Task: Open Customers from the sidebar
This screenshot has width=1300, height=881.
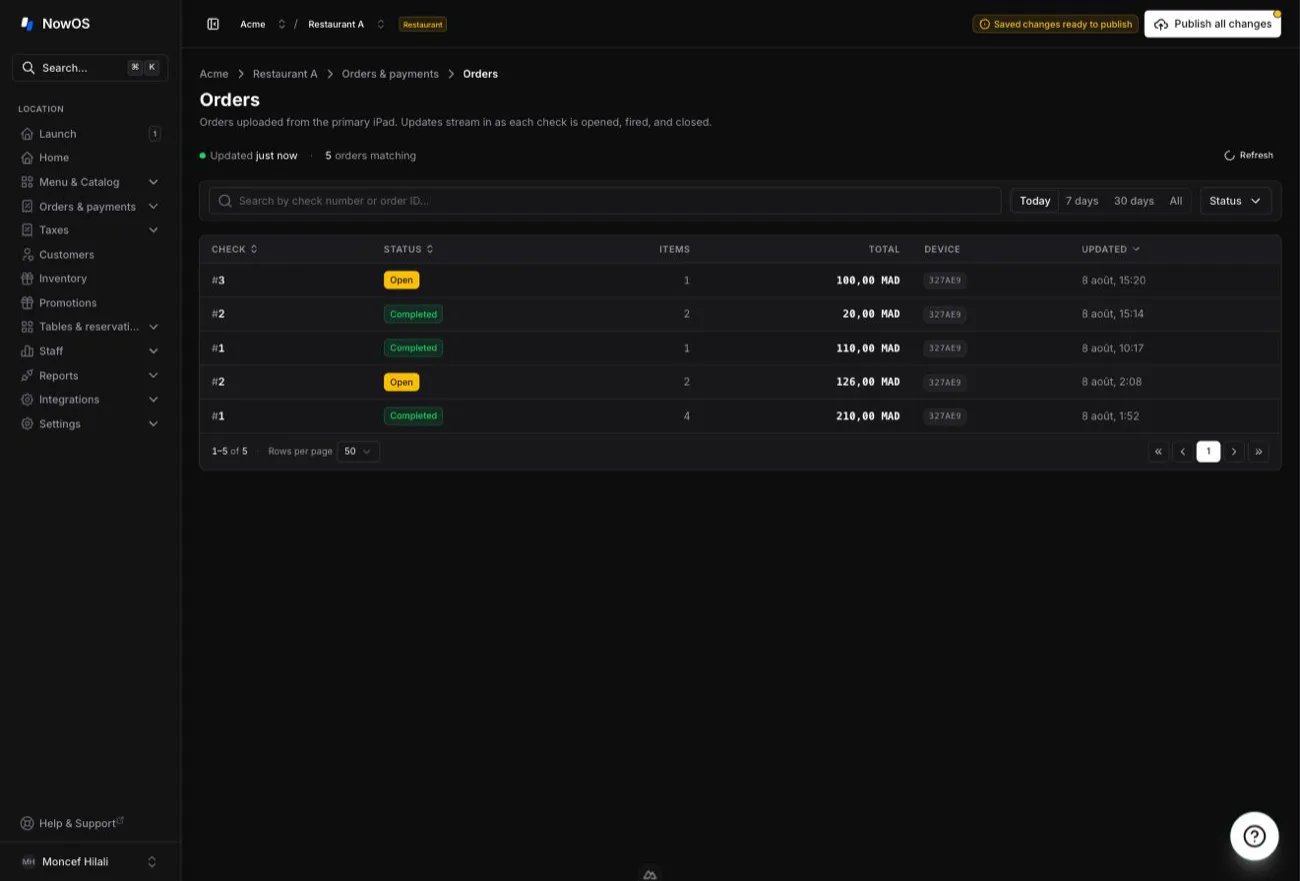Action: click(90, 255)
